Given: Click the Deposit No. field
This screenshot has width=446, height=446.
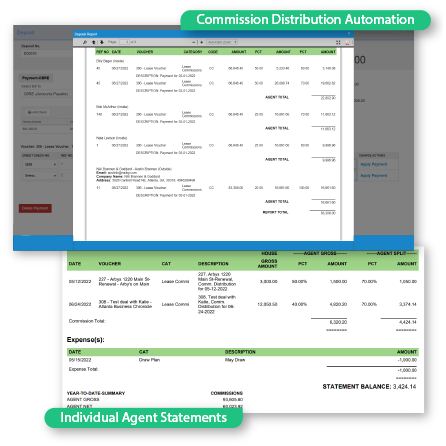Looking at the screenshot, I should 46,53.
